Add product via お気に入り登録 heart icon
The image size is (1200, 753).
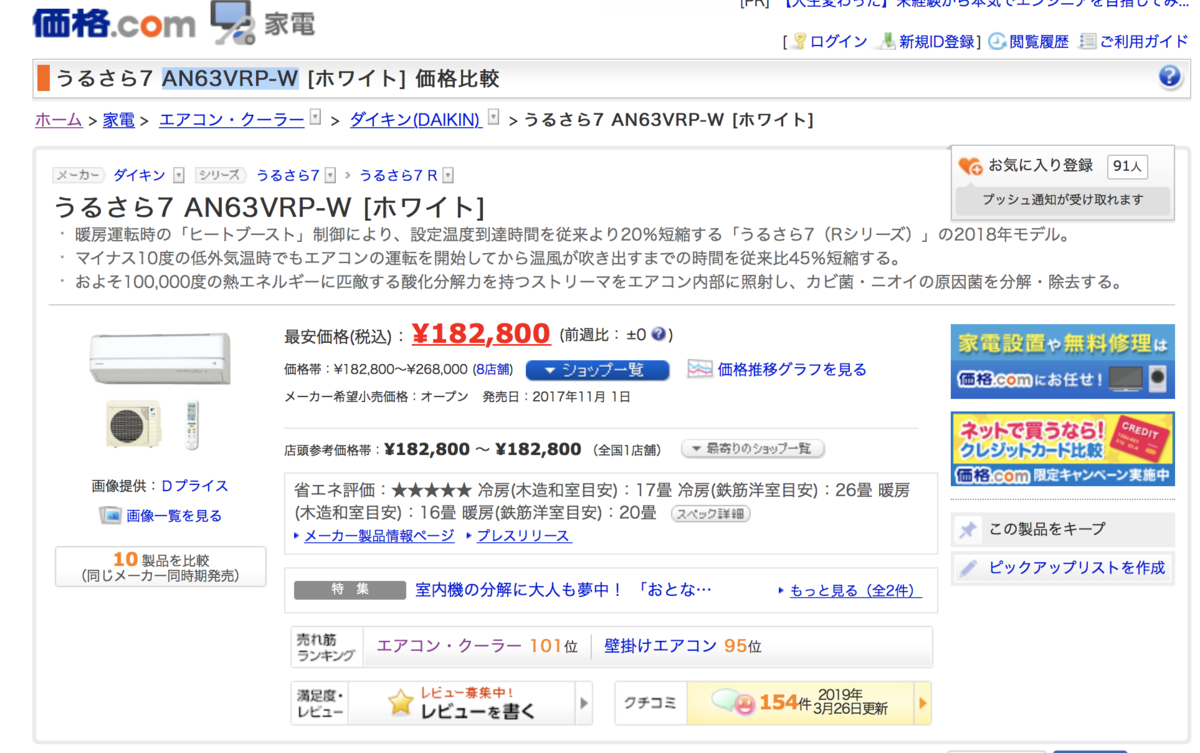(970, 166)
